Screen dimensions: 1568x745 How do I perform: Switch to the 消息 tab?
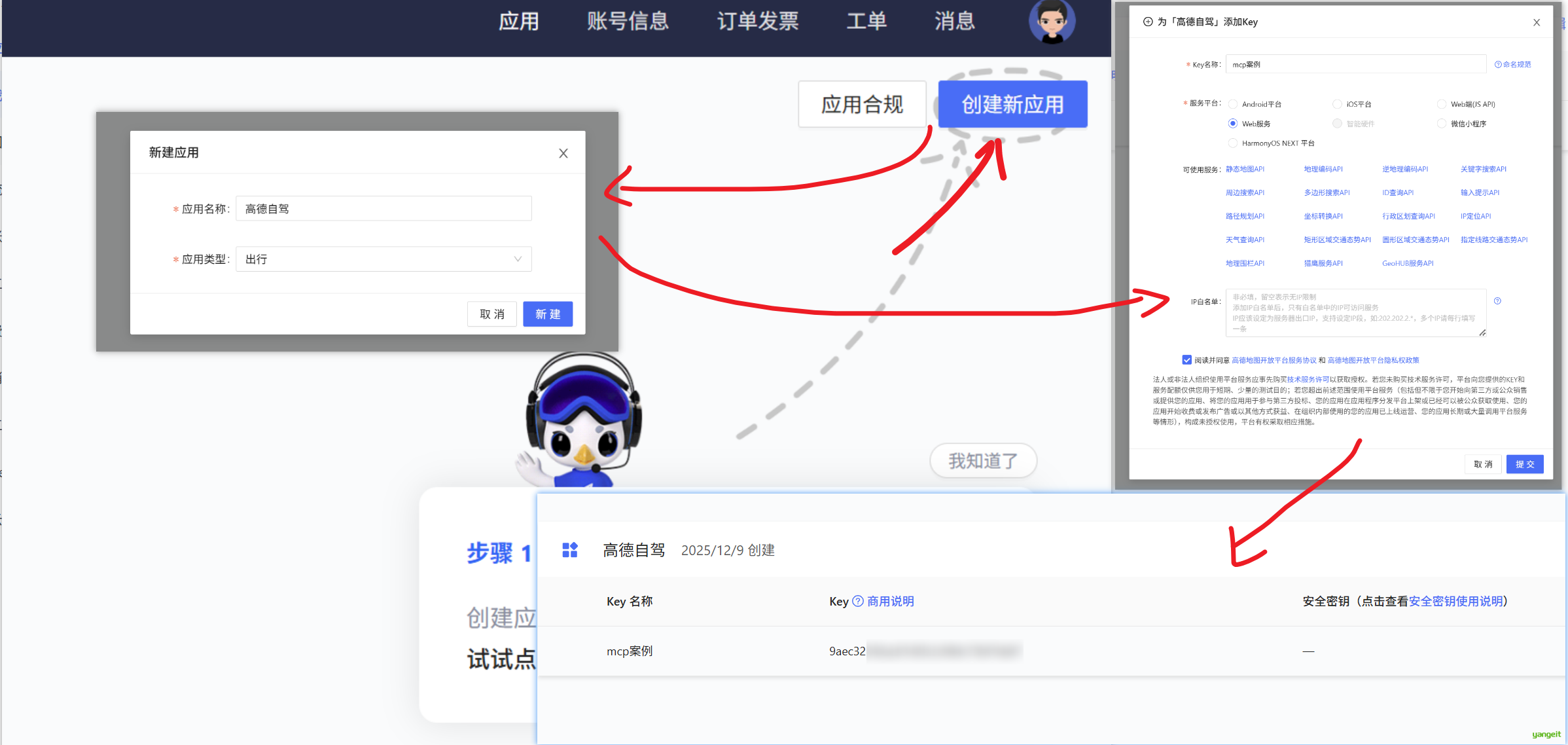(954, 22)
